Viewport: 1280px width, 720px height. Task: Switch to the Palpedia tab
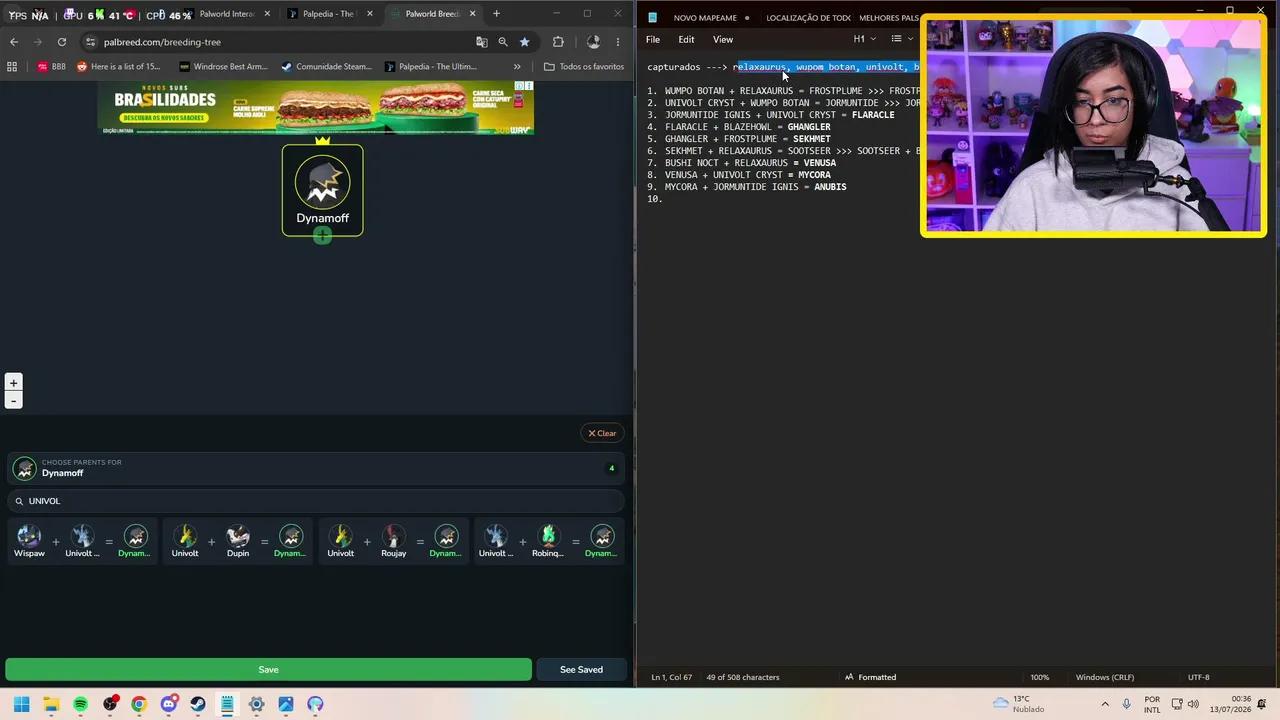(x=328, y=14)
